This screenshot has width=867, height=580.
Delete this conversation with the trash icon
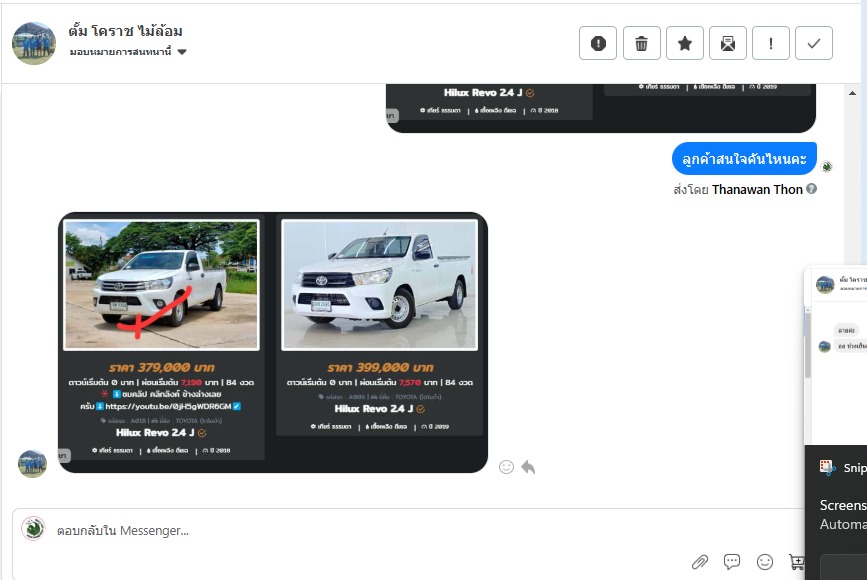tap(641, 43)
